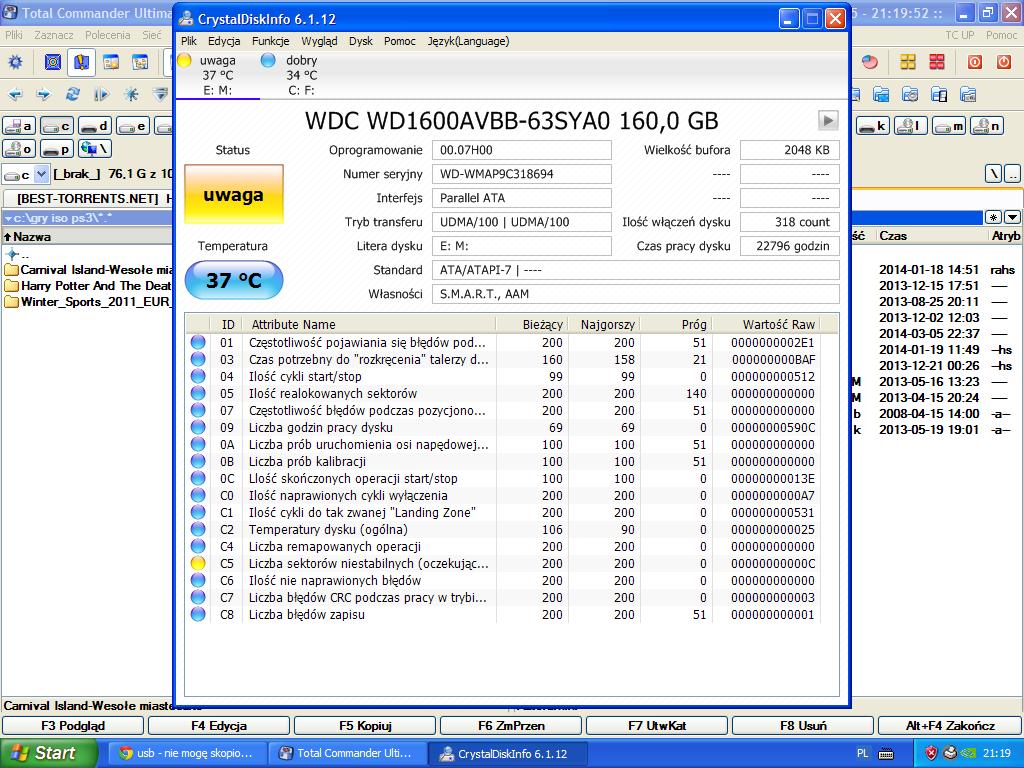Viewport: 1024px width, 768px height.
Task: Select the Winter_Sports_2011_EUR folder
Action: click(88, 302)
